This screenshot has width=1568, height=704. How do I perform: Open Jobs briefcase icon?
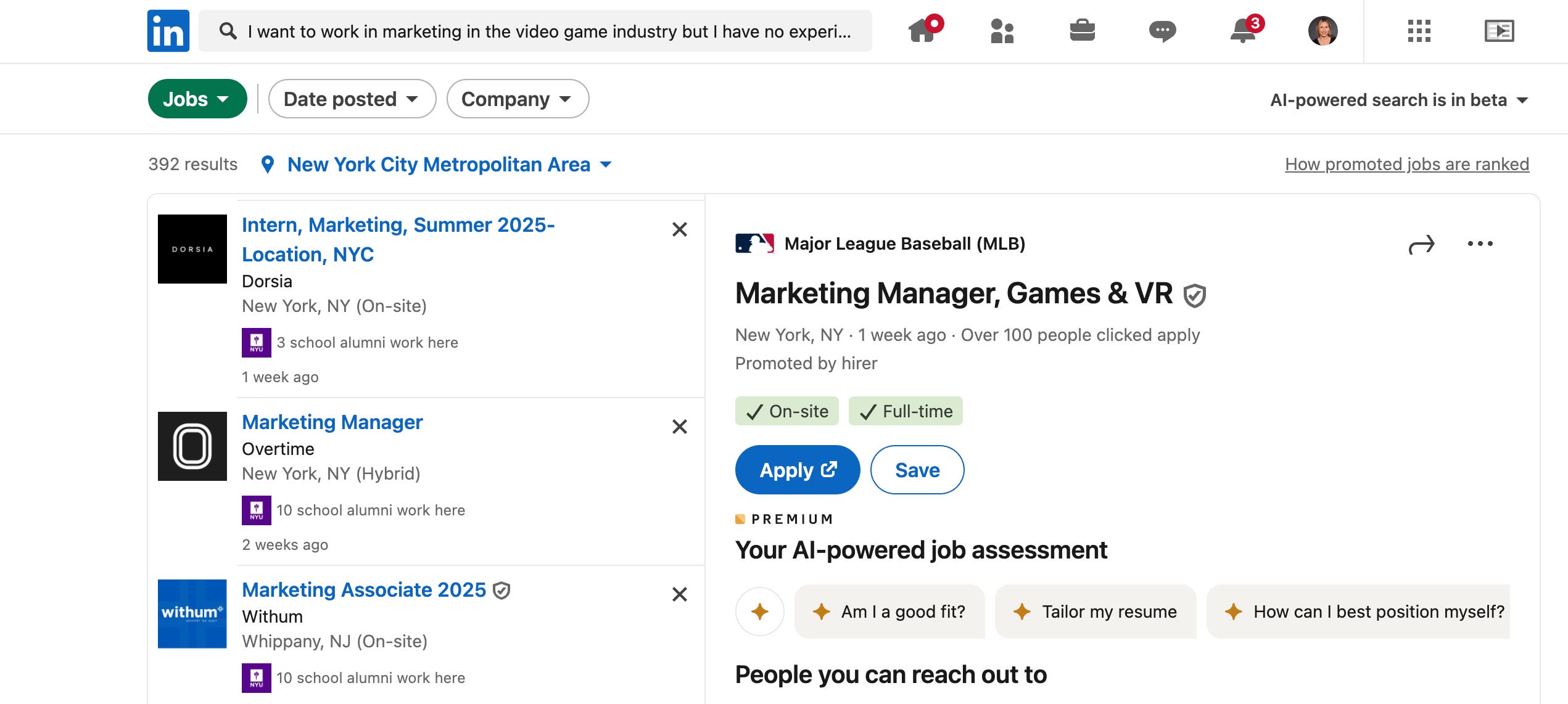click(x=1083, y=30)
